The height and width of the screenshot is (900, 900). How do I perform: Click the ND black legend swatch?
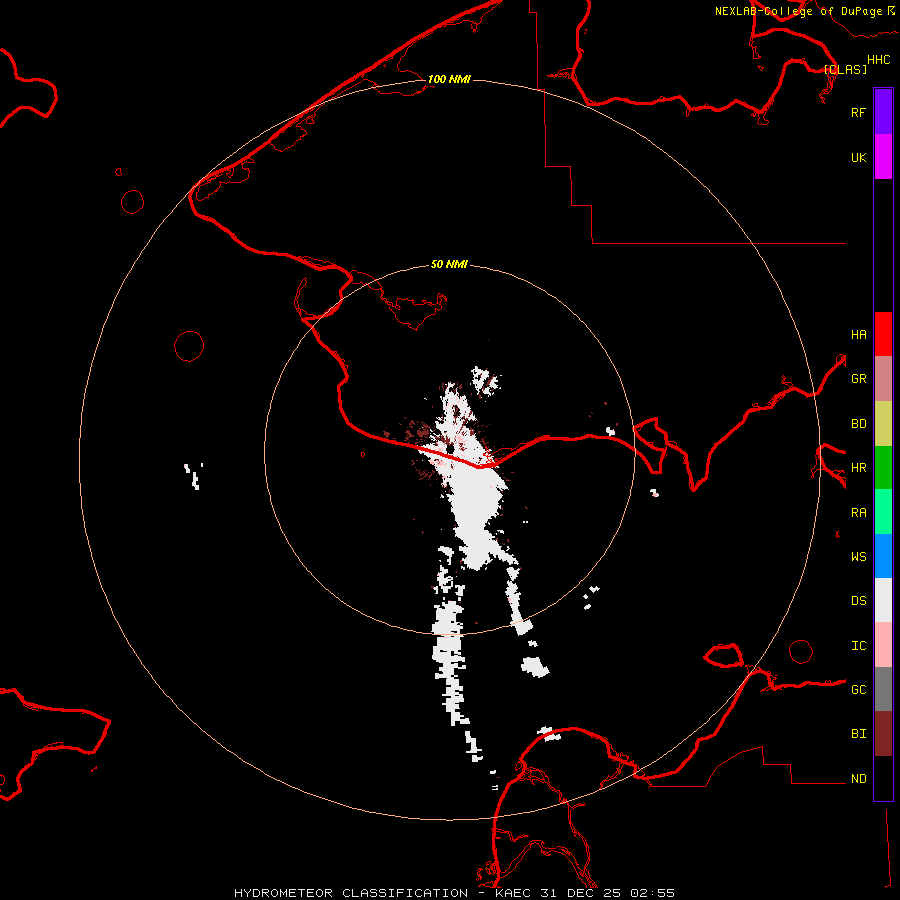click(883, 778)
